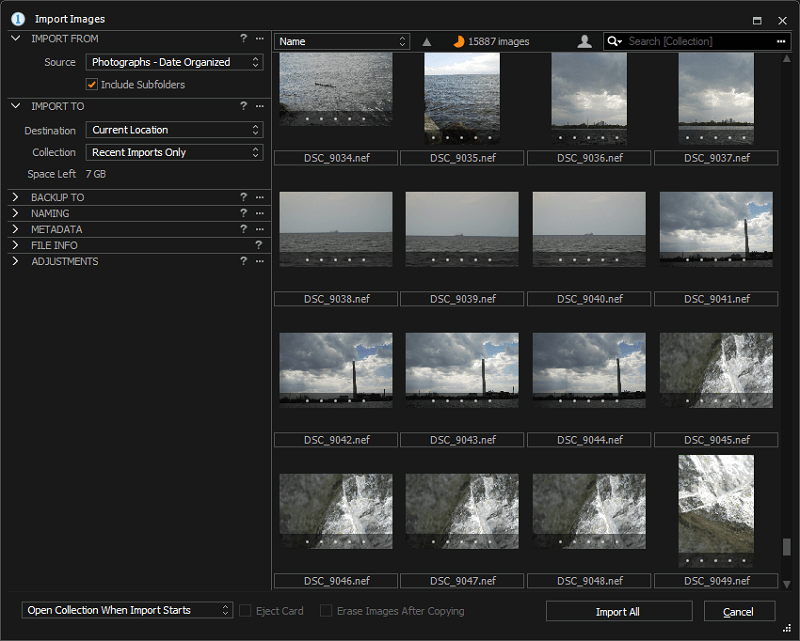Click the sort direction triangle arrow
Image resolution: width=800 pixels, height=641 pixels.
pyautogui.click(x=427, y=42)
